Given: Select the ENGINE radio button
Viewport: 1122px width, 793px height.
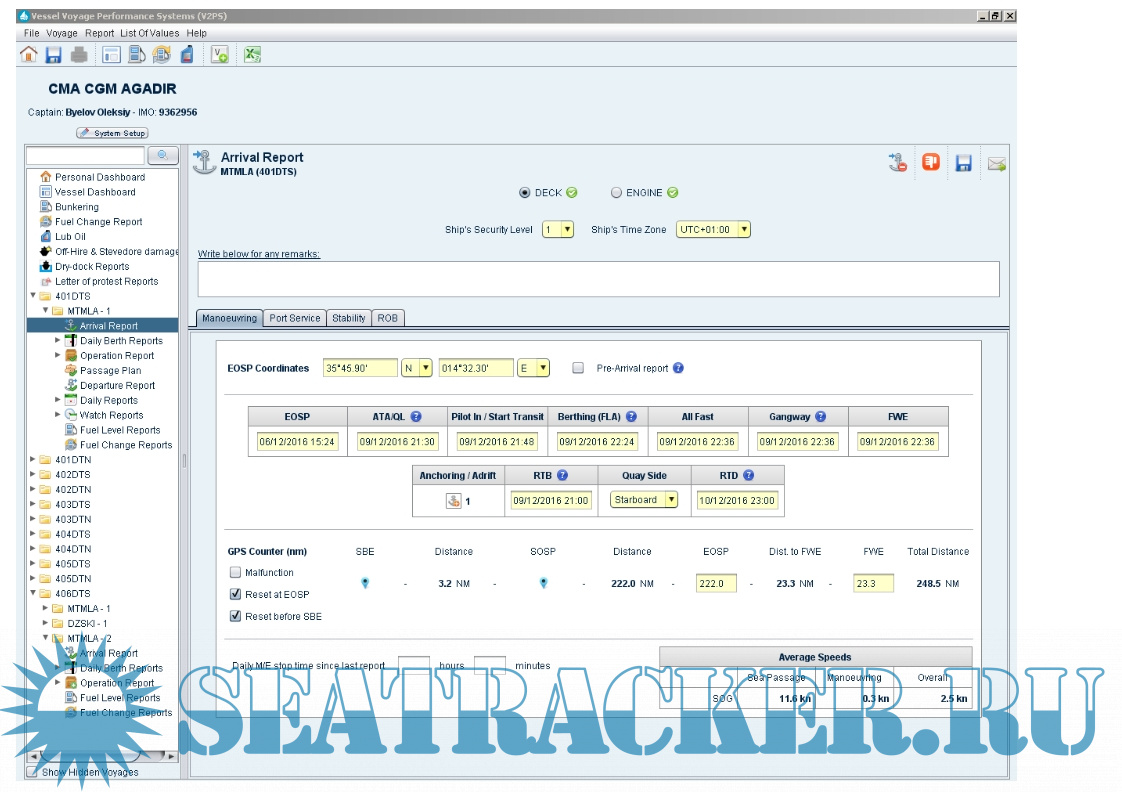Looking at the screenshot, I should point(616,193).
